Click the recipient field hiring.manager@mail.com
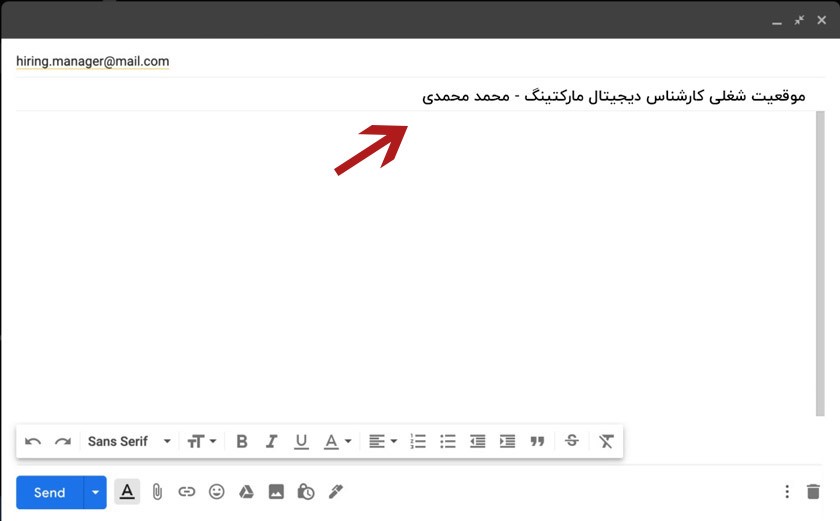Image resolution: width=840 pixels, height=521 pixels. pyautogui.click(x=93, y=61)
